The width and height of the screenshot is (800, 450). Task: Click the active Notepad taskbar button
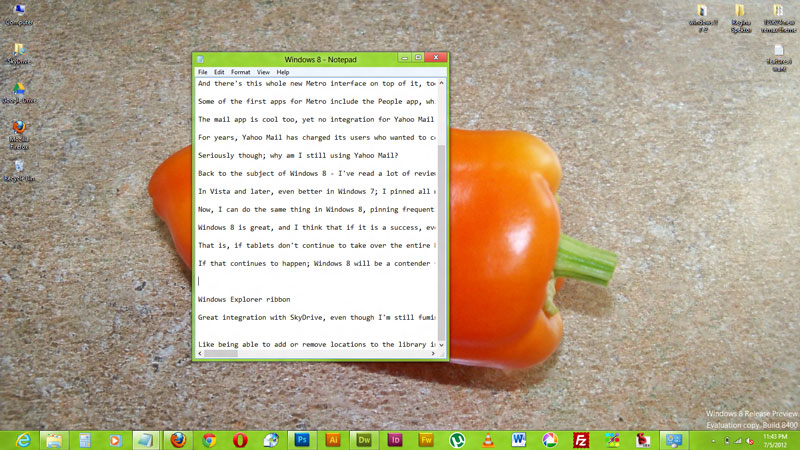144,440
